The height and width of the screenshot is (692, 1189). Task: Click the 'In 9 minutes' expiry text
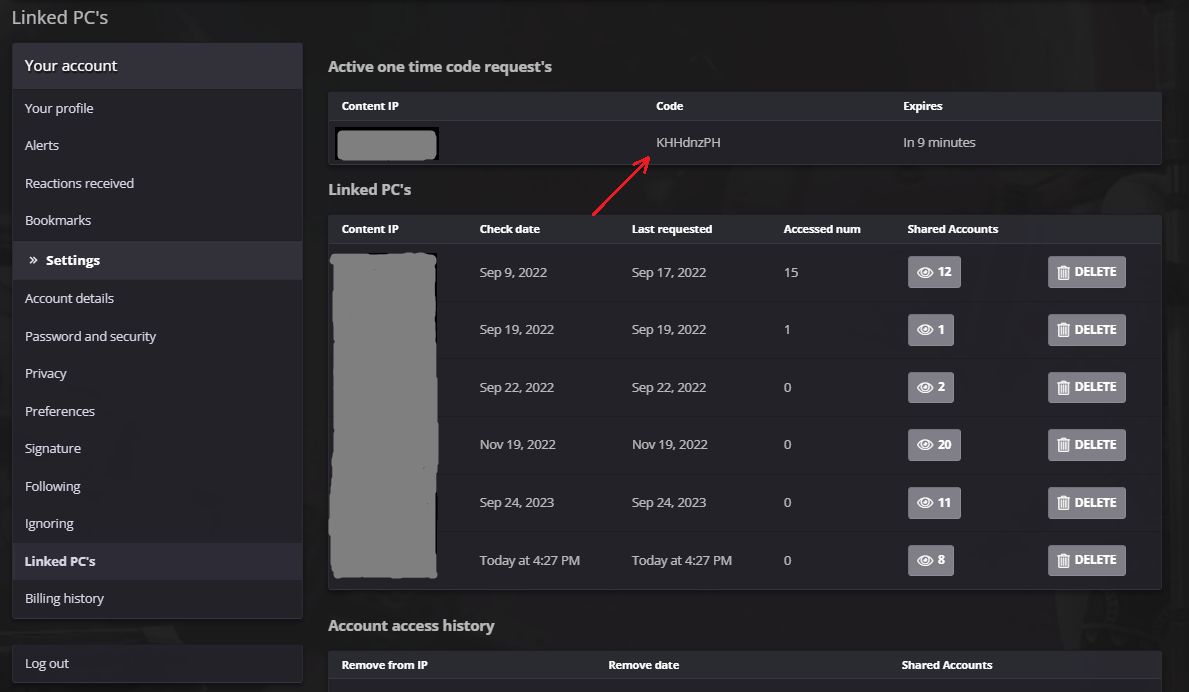939,142
